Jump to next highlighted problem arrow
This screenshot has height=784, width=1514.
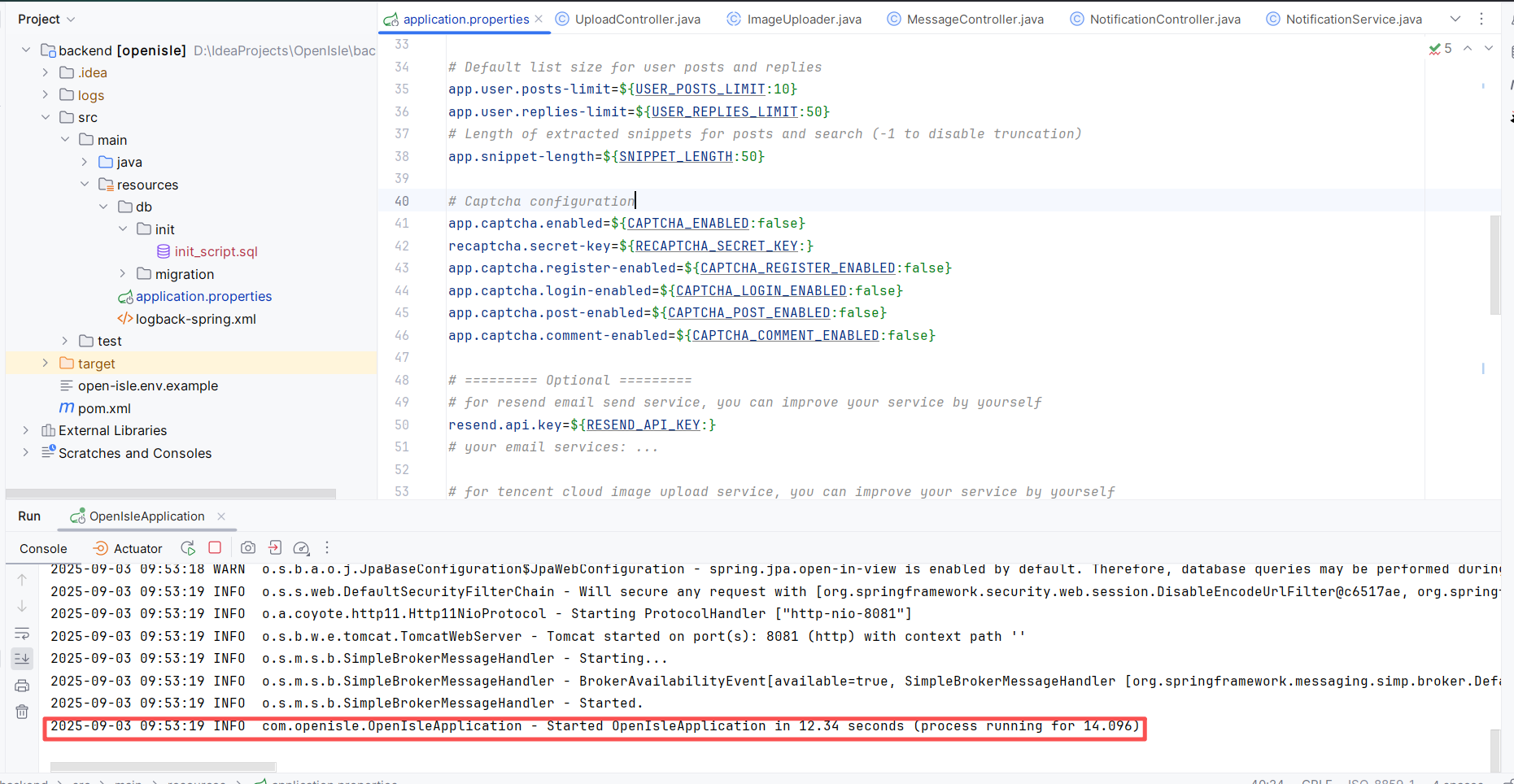pos(1488,49)
